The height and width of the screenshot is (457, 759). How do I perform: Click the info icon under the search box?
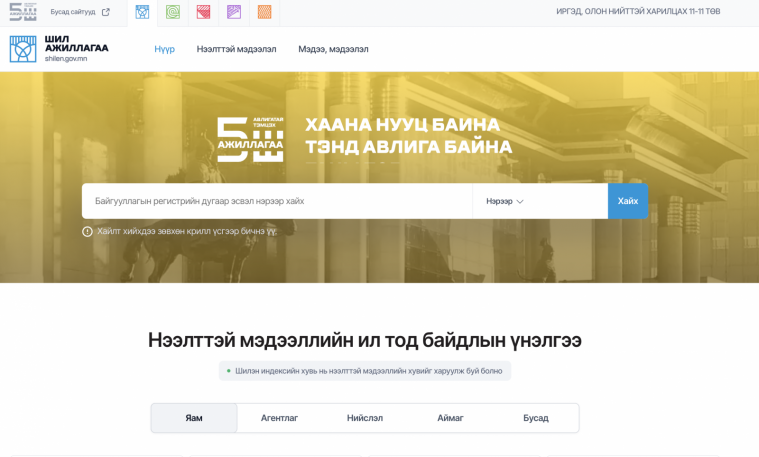click(87, 231)
